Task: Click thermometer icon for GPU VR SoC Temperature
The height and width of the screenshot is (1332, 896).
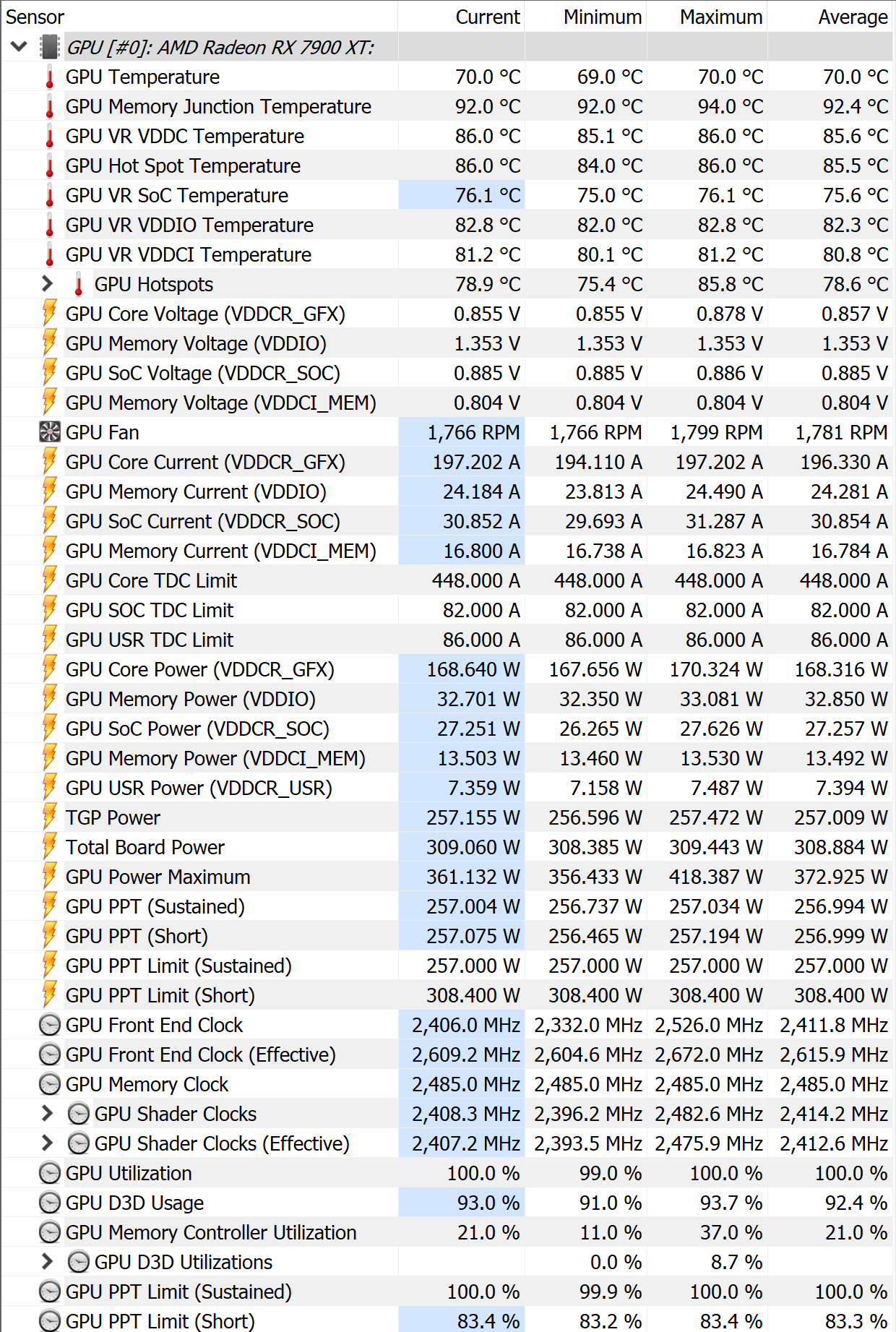Action: [50, 195]
